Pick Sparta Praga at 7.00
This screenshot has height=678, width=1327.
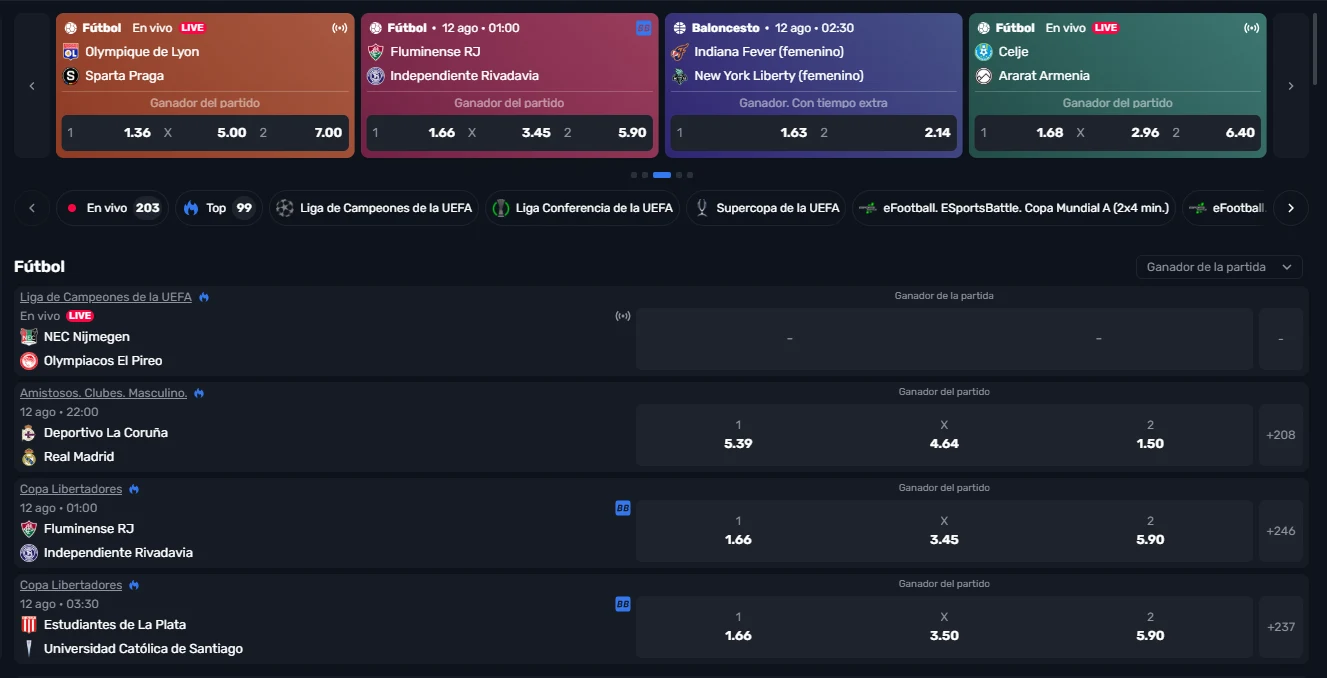point(301,132)
